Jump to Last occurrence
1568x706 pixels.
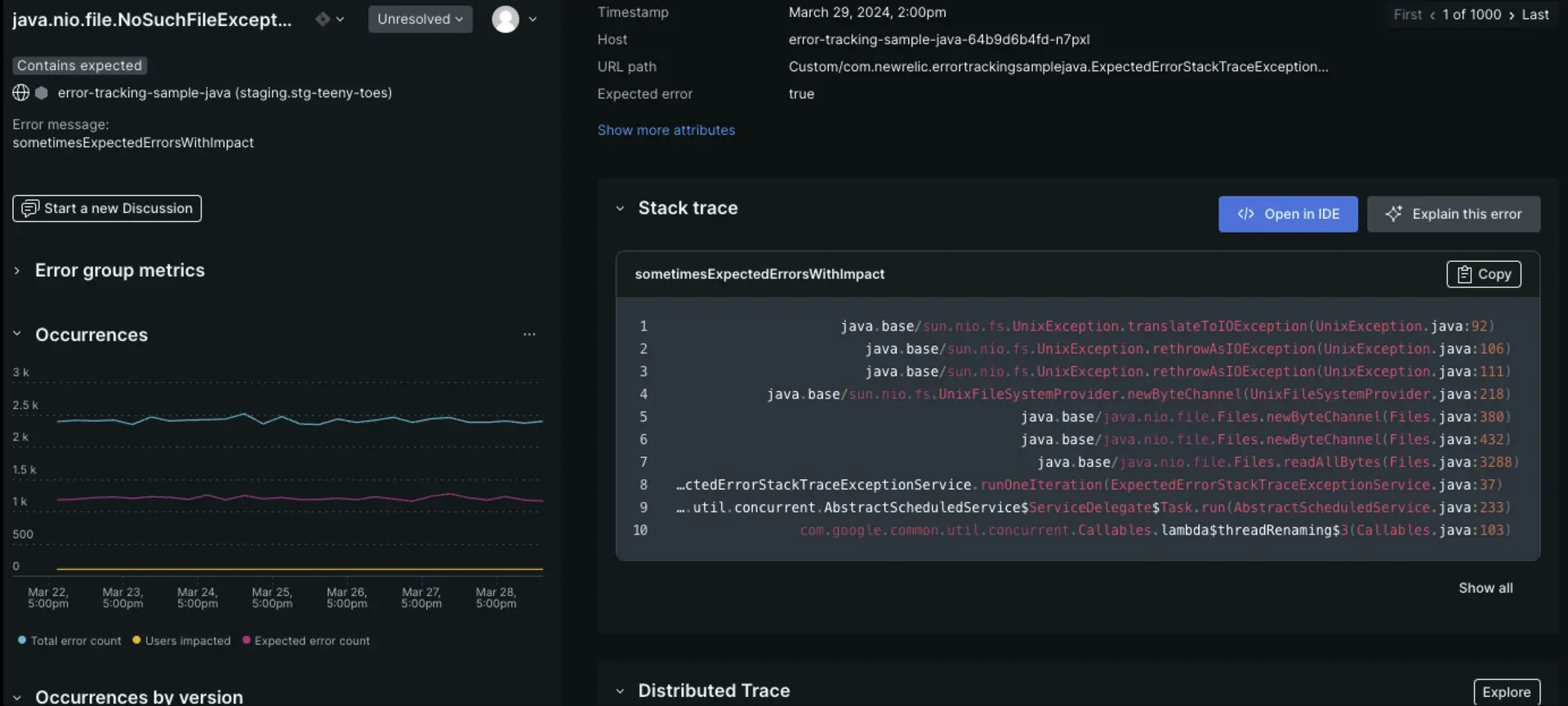click(x=1535, y=15)
